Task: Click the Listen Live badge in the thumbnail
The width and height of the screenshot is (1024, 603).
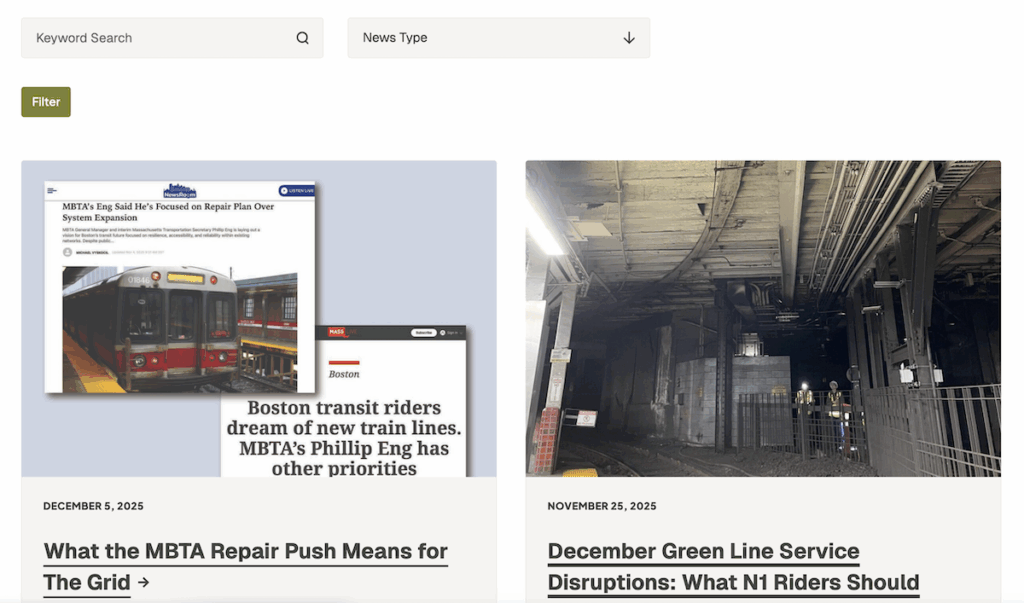Action: pyautogui.click(x=296, y=190)
